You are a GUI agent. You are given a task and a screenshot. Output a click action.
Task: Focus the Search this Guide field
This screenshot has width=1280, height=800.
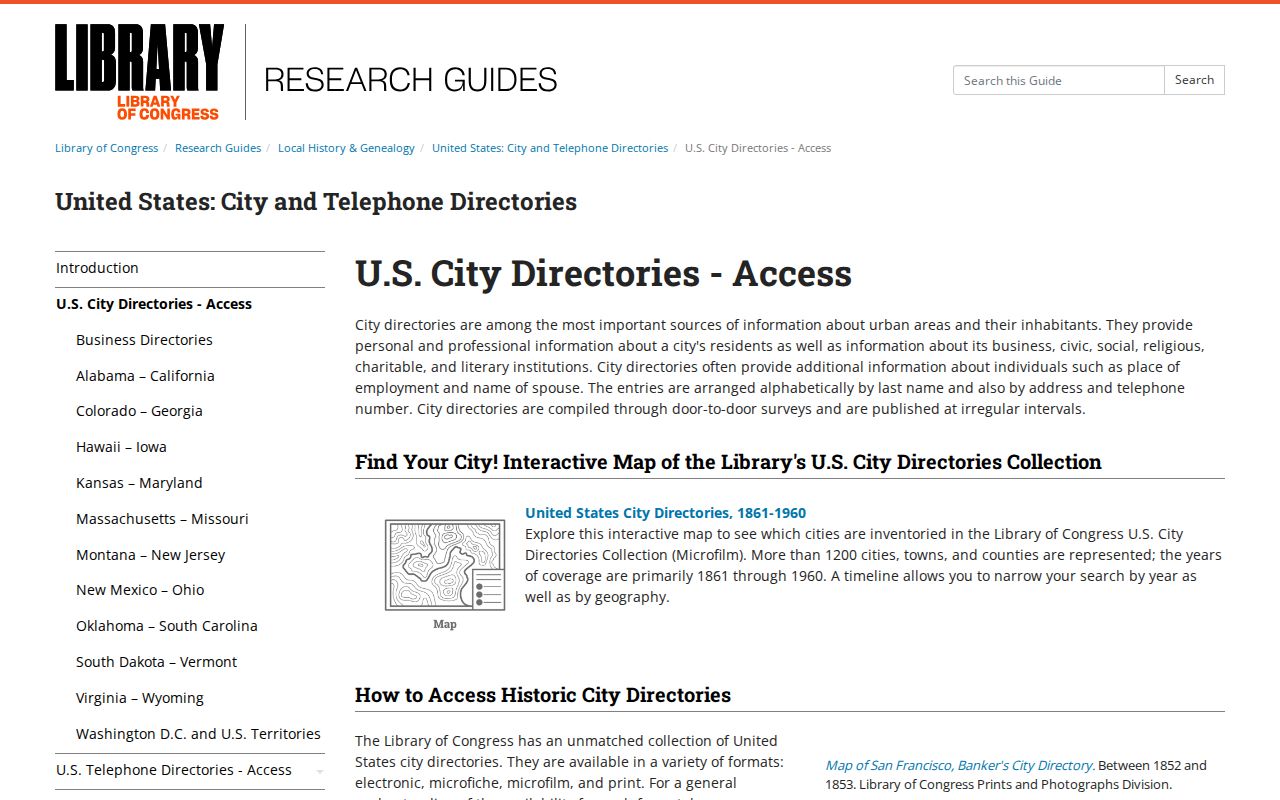(1059, 80)
